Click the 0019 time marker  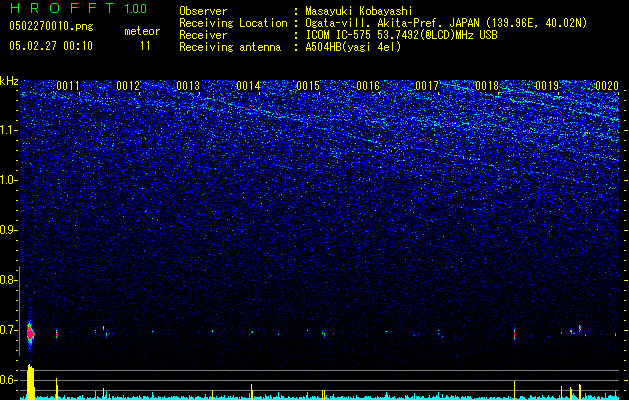[x=547, y=86]
